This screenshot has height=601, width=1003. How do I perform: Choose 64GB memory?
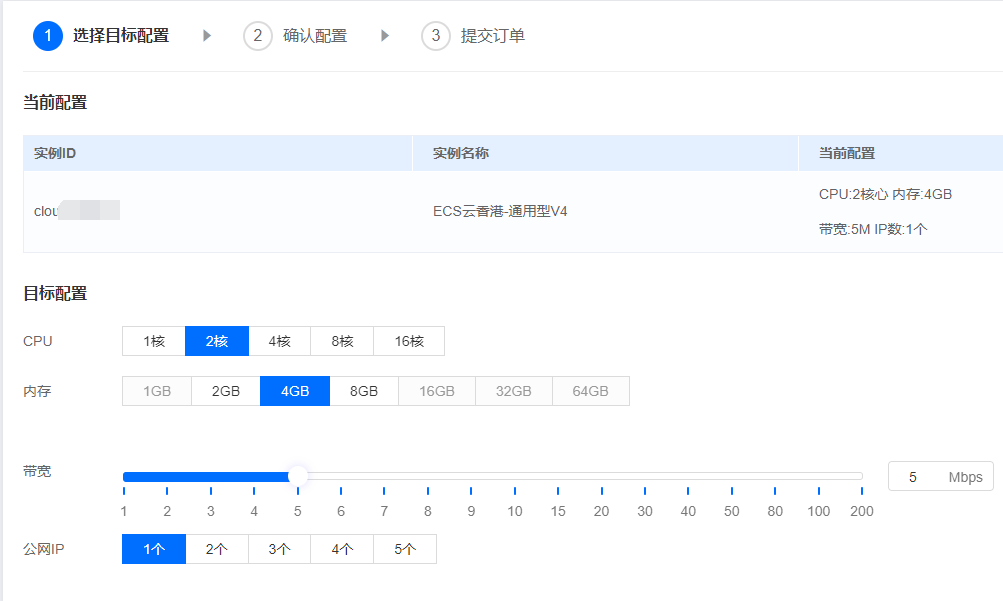590,390
